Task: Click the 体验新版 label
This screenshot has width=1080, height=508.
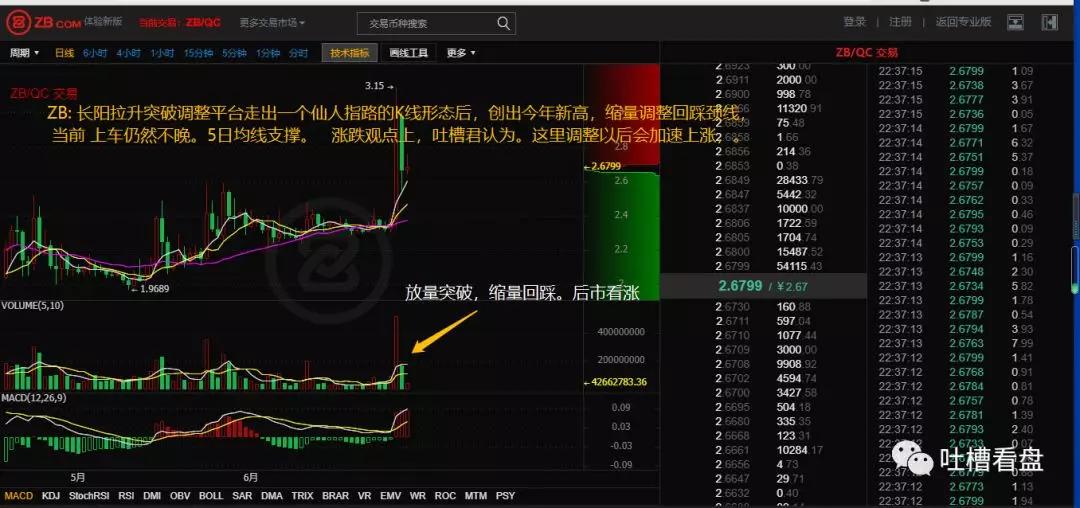Action: pos(103,21)
